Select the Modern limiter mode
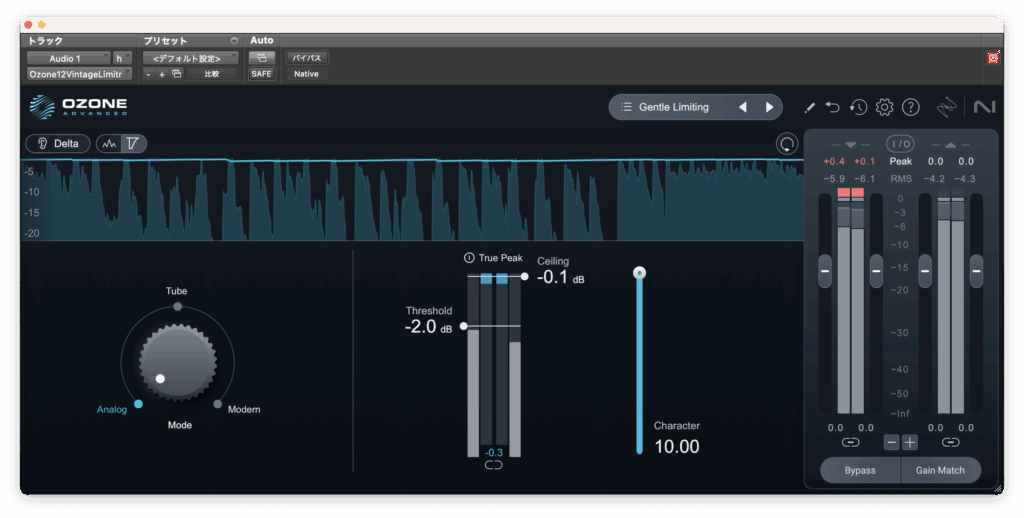This screenshot has width=1024, height=518. click(218, 404)
